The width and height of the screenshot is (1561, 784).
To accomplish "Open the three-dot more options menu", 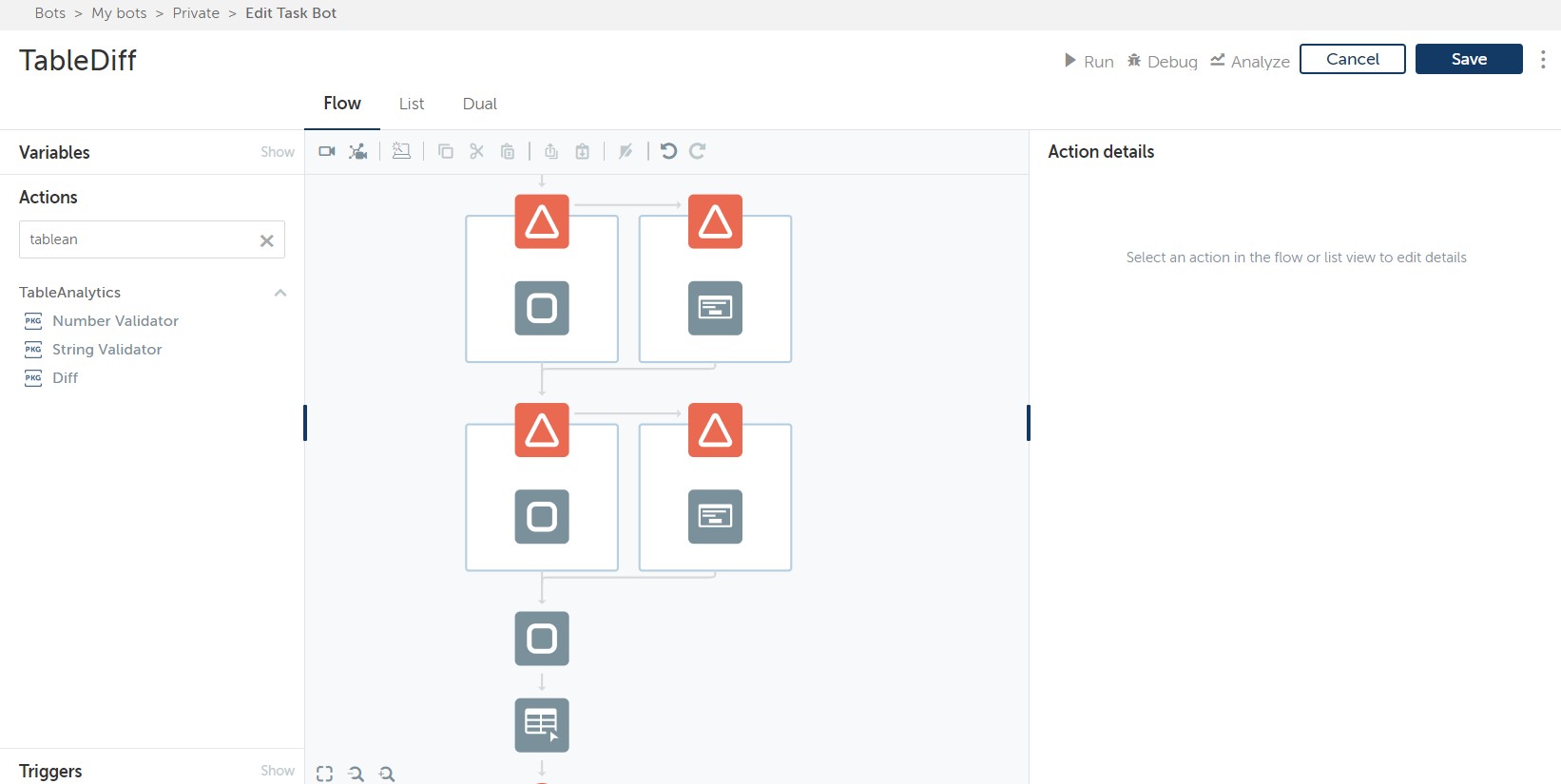I will click(1543, 60).
